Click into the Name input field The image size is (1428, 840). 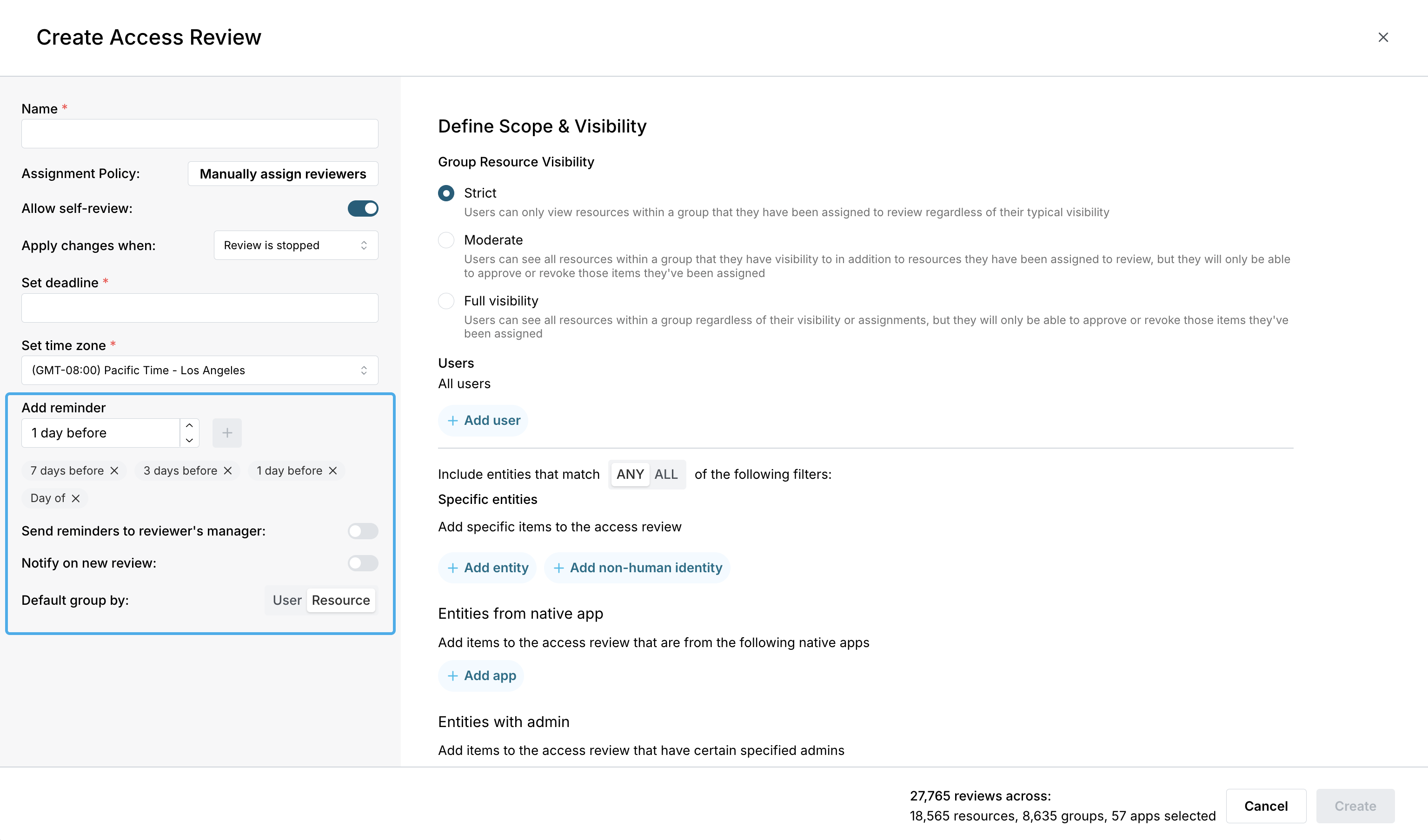click(199, 134)
